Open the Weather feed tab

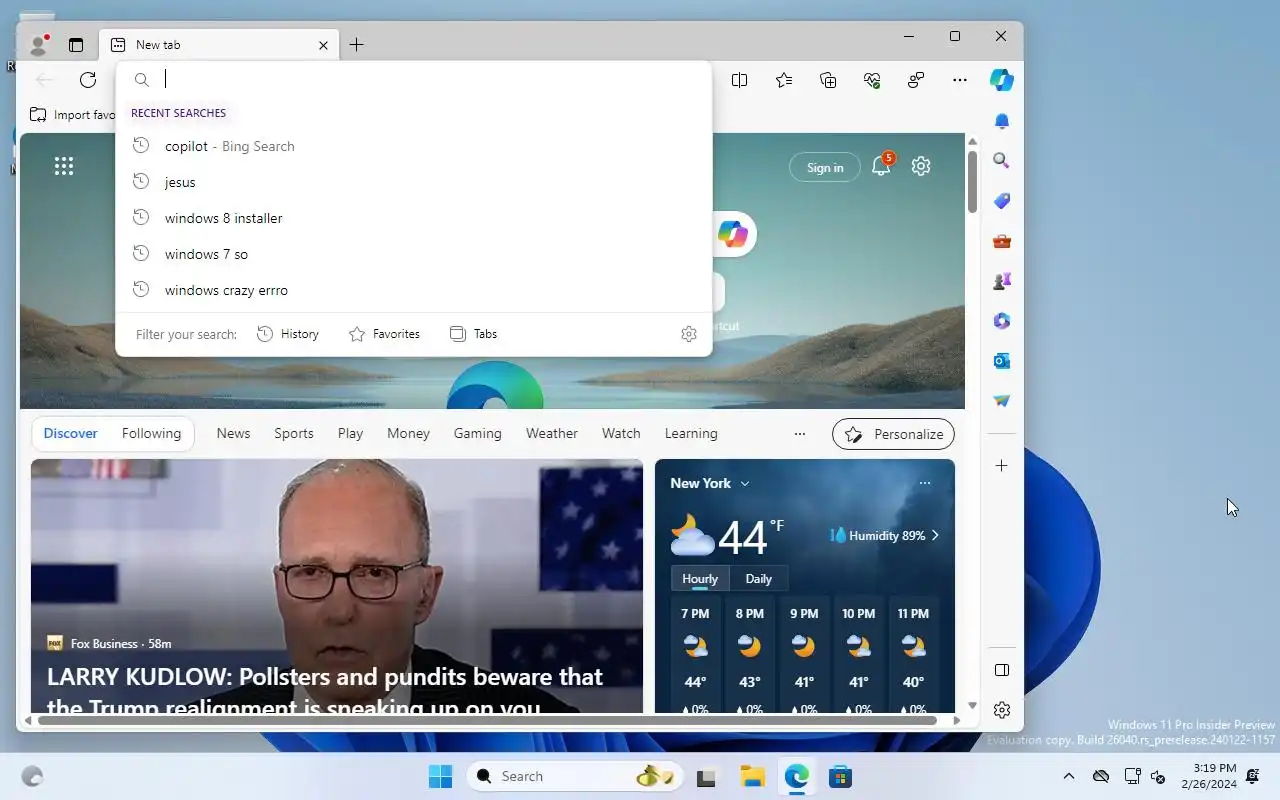click(552, 434)
